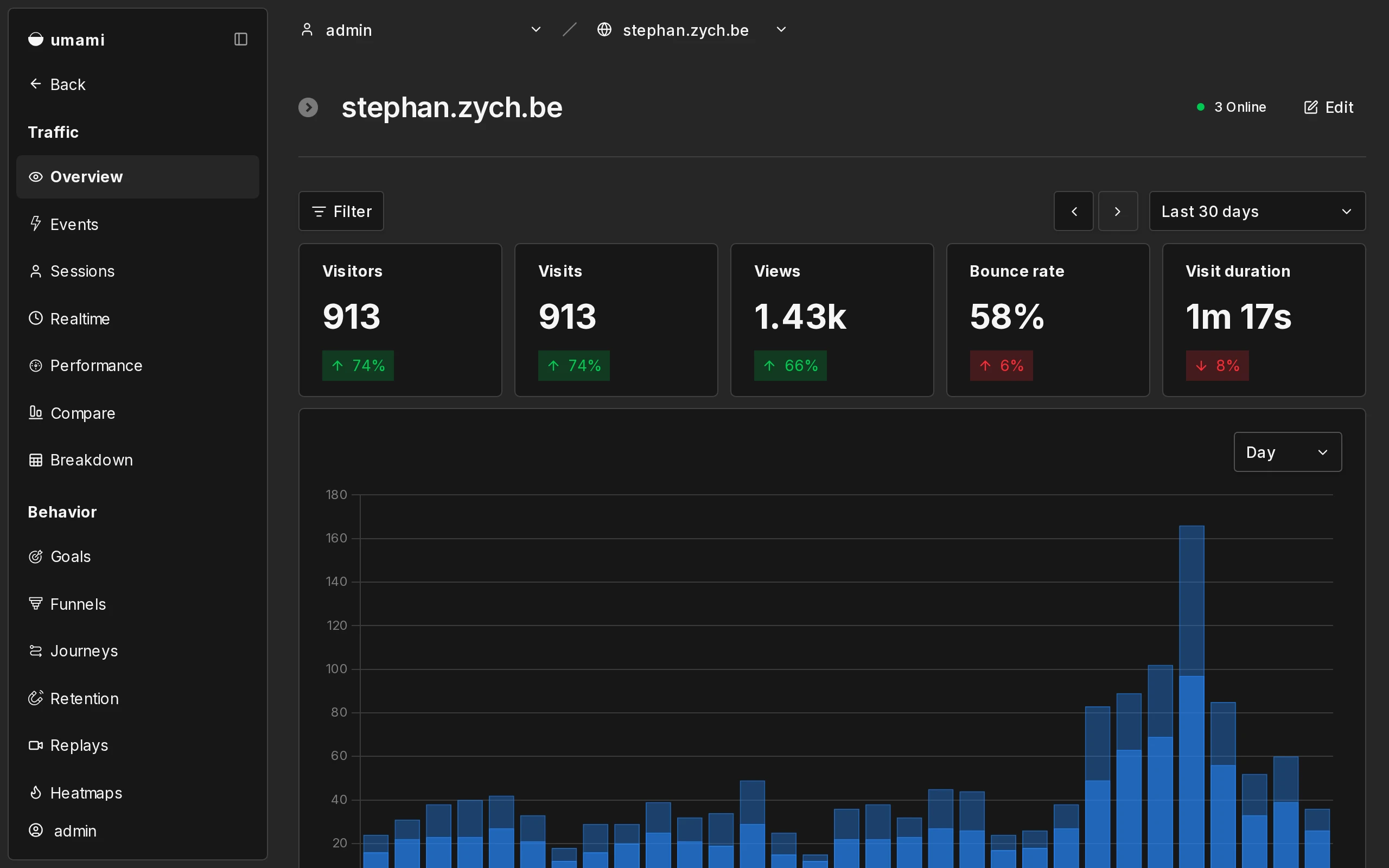Click the Funnels menu label
This screenshot has height=868, width=1389.
tap(78, 604)
